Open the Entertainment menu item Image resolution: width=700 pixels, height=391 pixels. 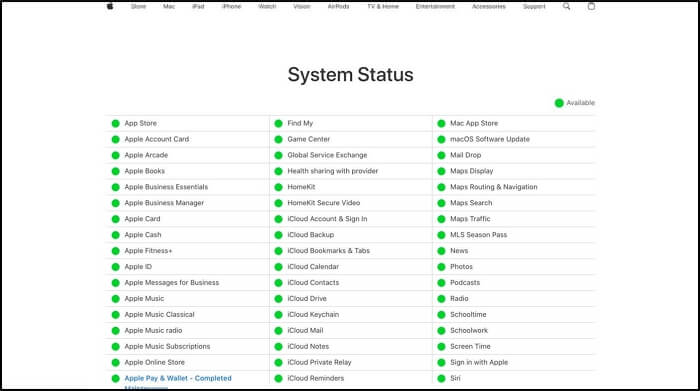click(x=435, y=6)
